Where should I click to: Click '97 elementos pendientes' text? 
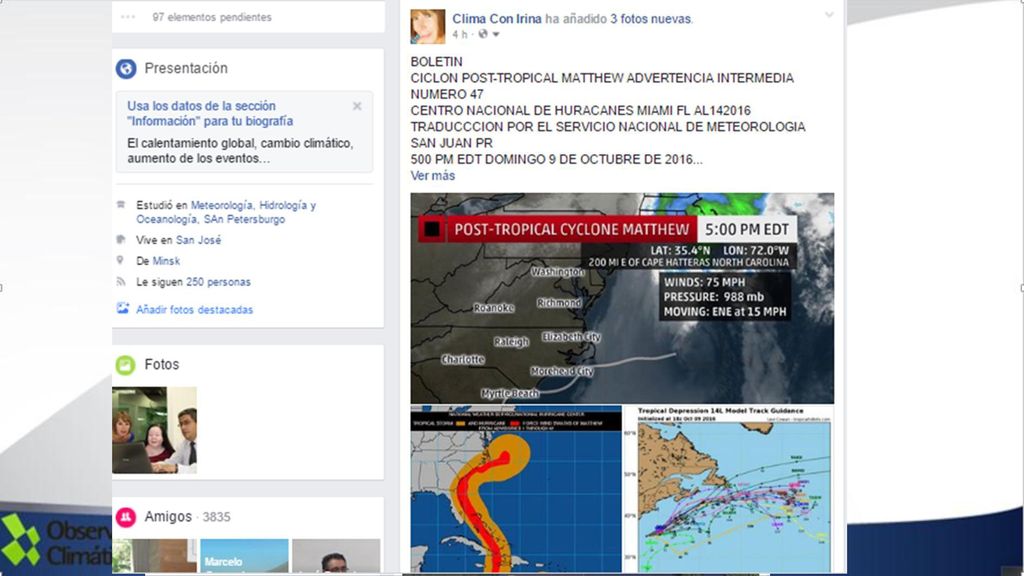point(212,17)
